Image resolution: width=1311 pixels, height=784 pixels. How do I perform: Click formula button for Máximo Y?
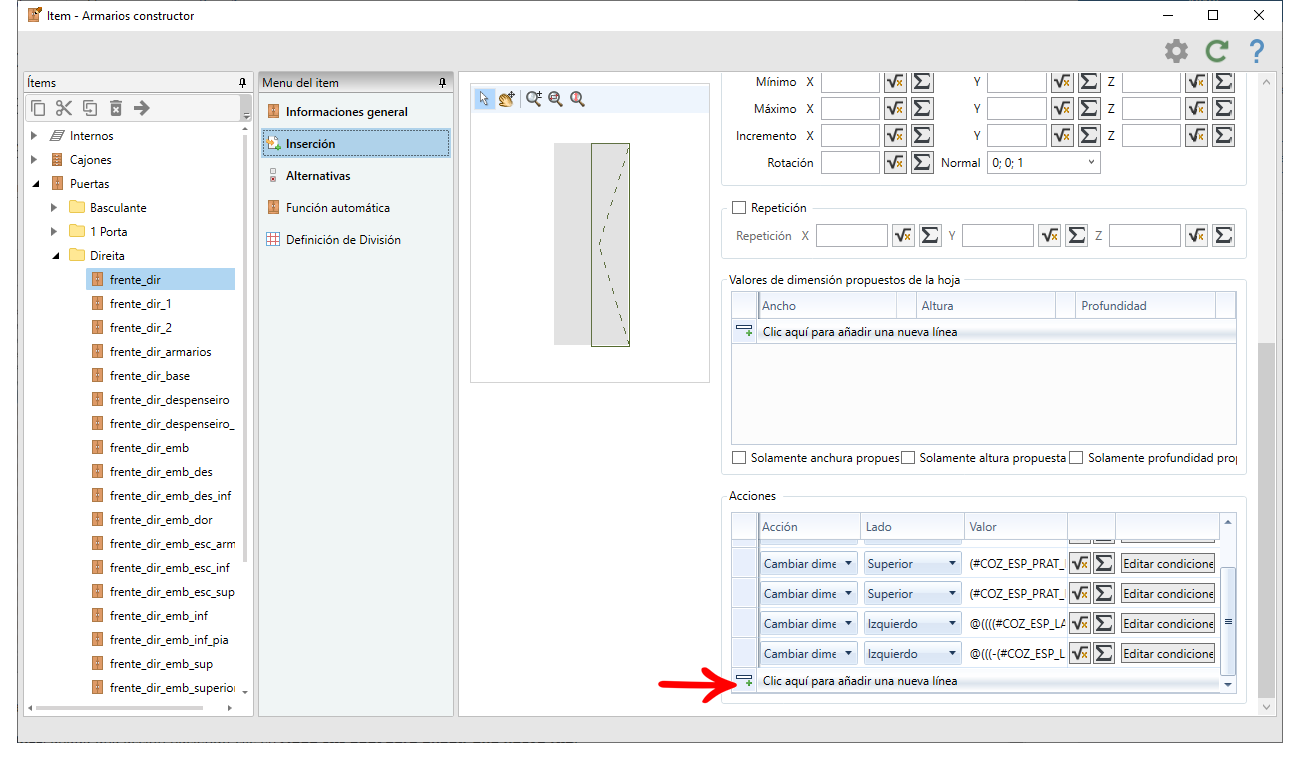tap(1062, 108)
